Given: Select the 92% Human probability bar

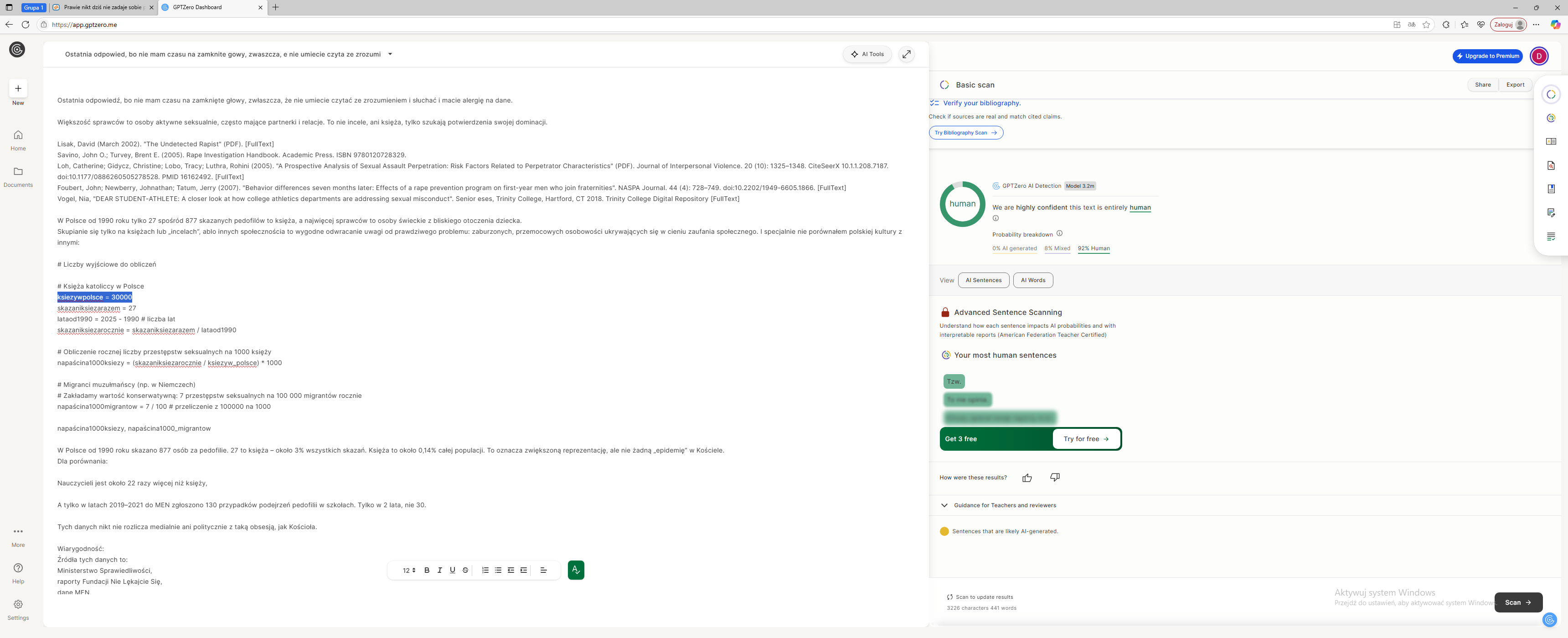Looking at the screenshot, I should pyautogui.click(x=1093, y=248).
